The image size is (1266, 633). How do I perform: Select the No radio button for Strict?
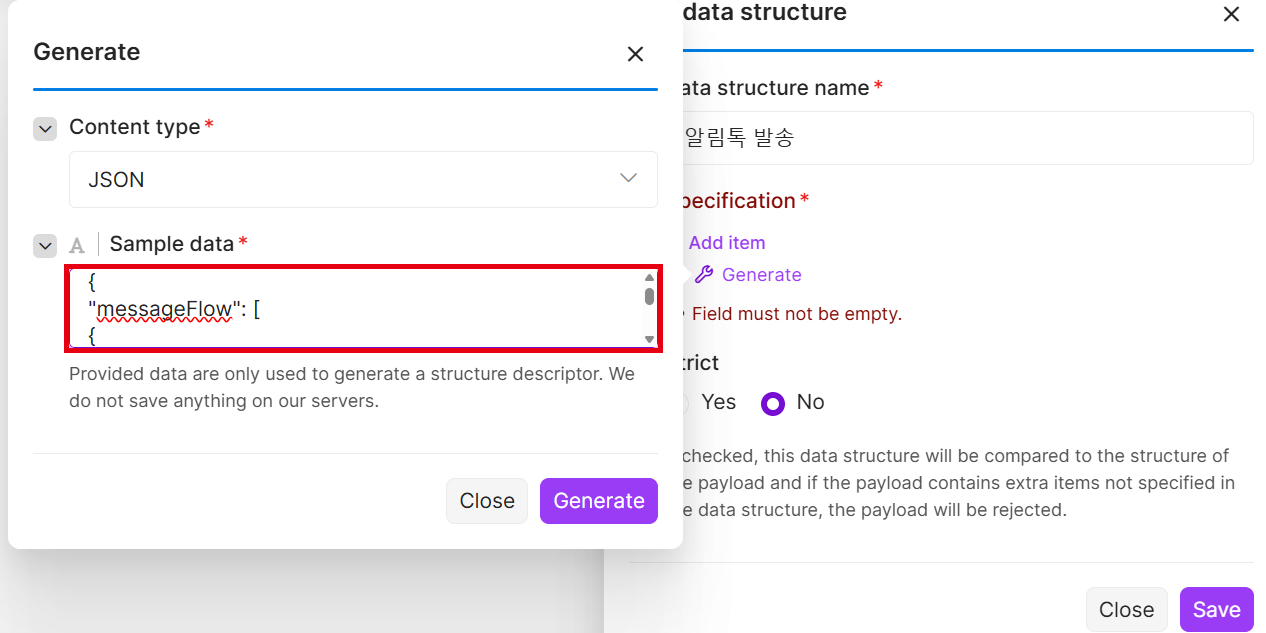[773, 403]
